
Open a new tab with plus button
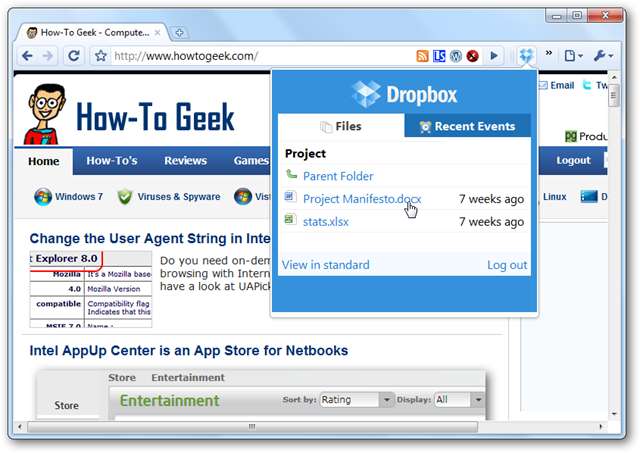(x=179, y=33)
